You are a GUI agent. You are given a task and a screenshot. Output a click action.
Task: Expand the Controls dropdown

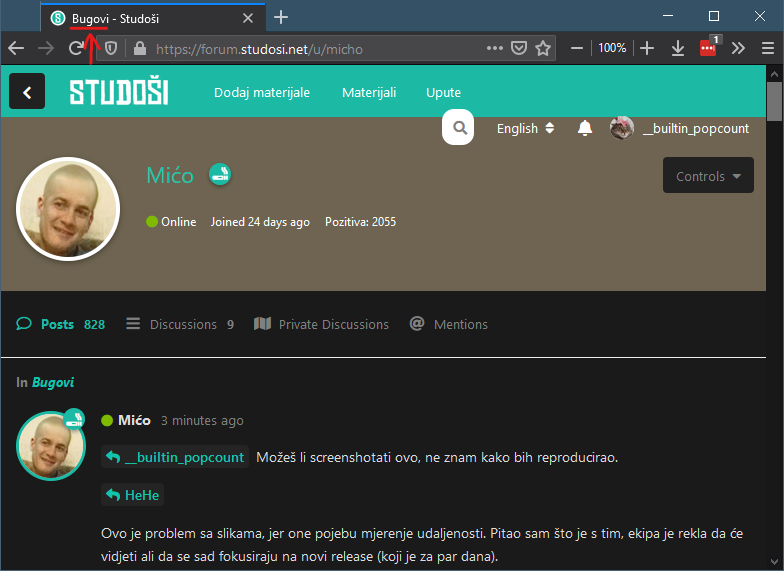click(x=708, y=176)
